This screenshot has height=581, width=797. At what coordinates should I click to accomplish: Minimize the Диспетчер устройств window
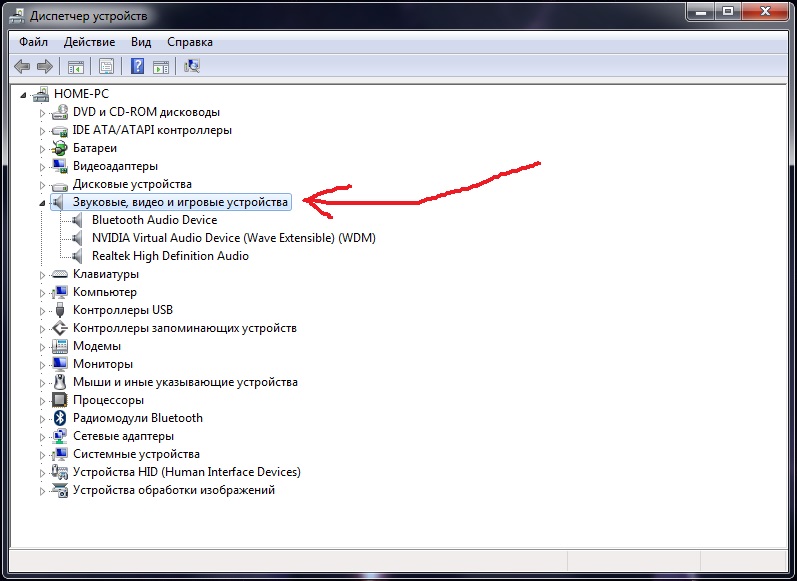tap(702, 11)
